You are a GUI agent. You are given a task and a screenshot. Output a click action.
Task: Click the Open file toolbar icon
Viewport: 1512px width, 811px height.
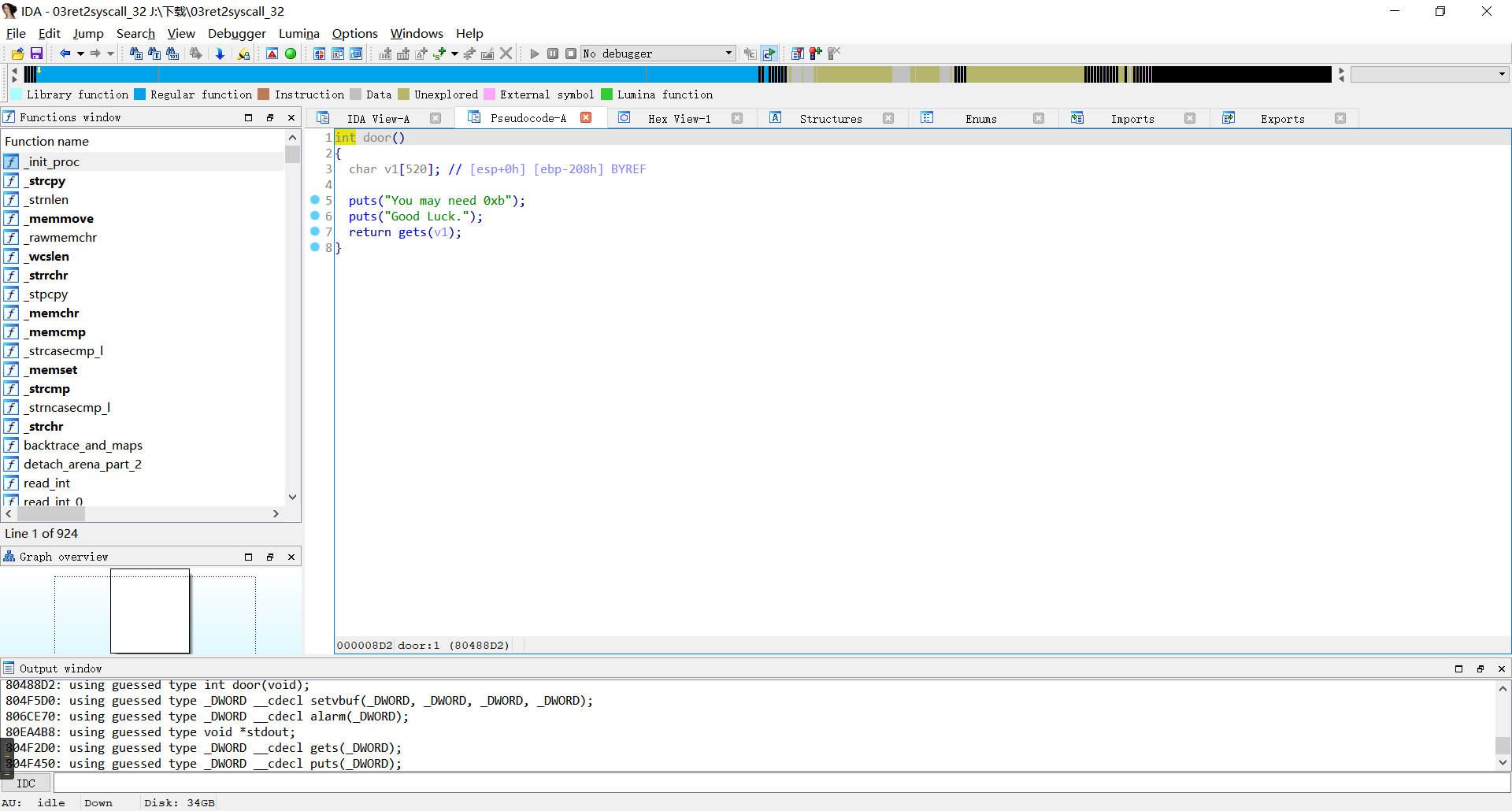17,54
